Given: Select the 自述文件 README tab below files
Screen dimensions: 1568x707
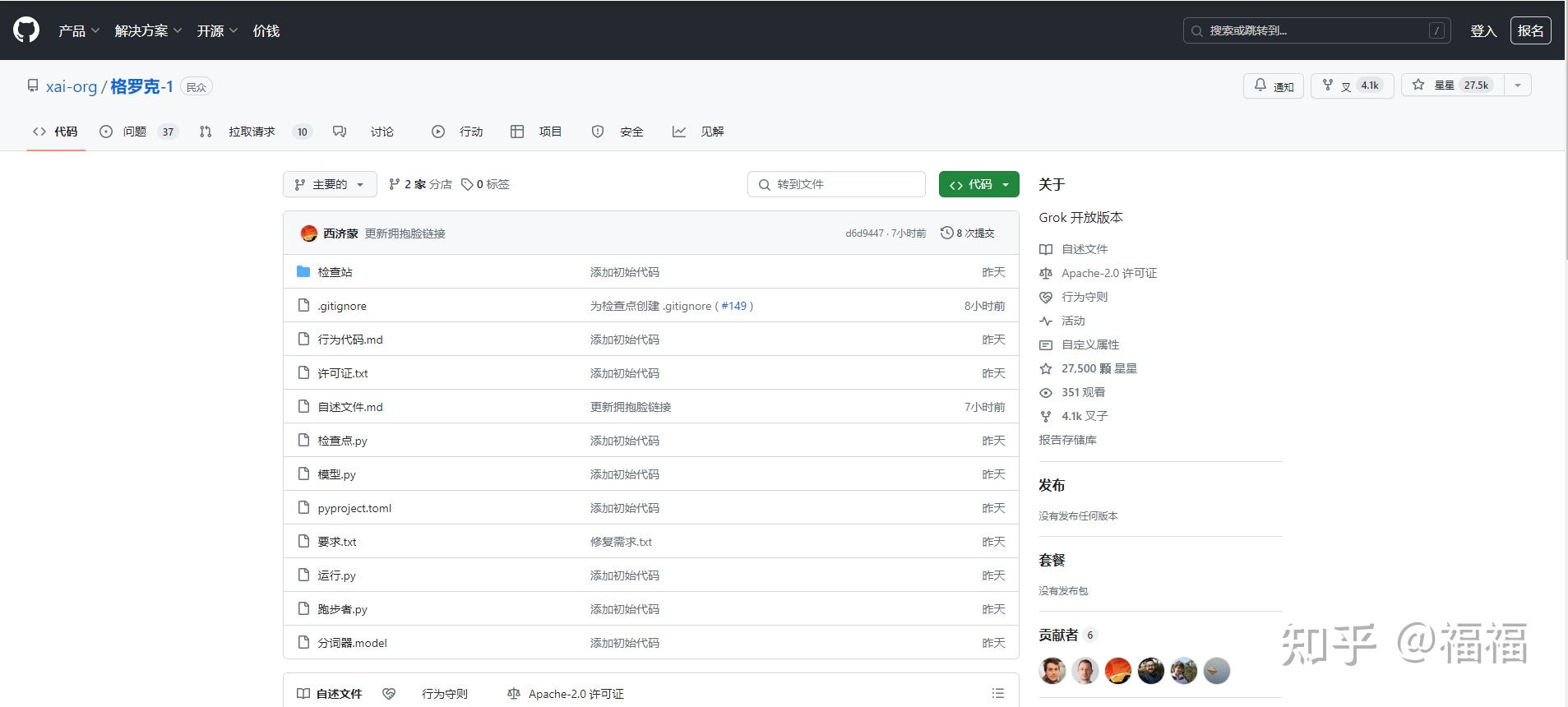Looking at the screenshot, I should tap(330, 694).
